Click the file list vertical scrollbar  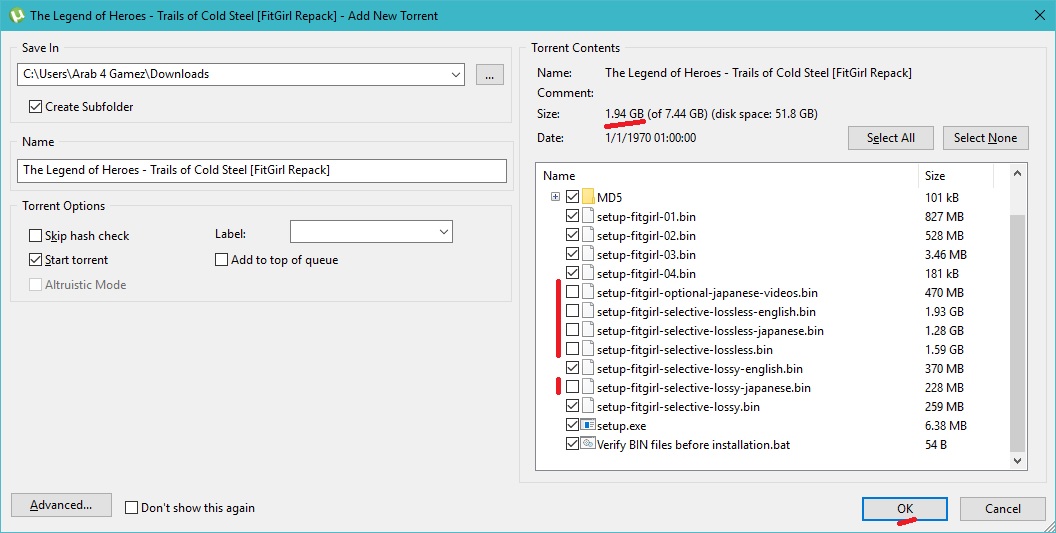[x=1018, y=330]
